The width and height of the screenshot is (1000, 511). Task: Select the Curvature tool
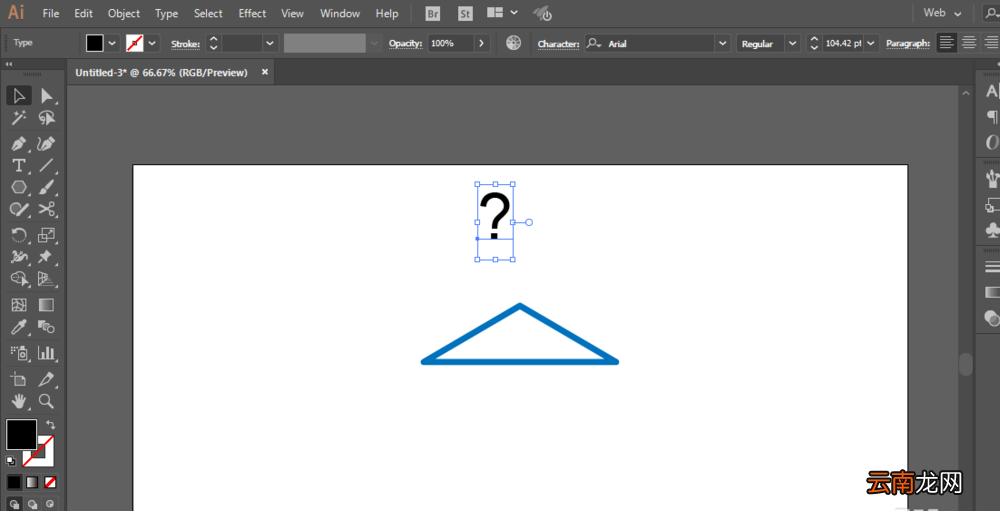pyautogui.click(x=47, y=144)
